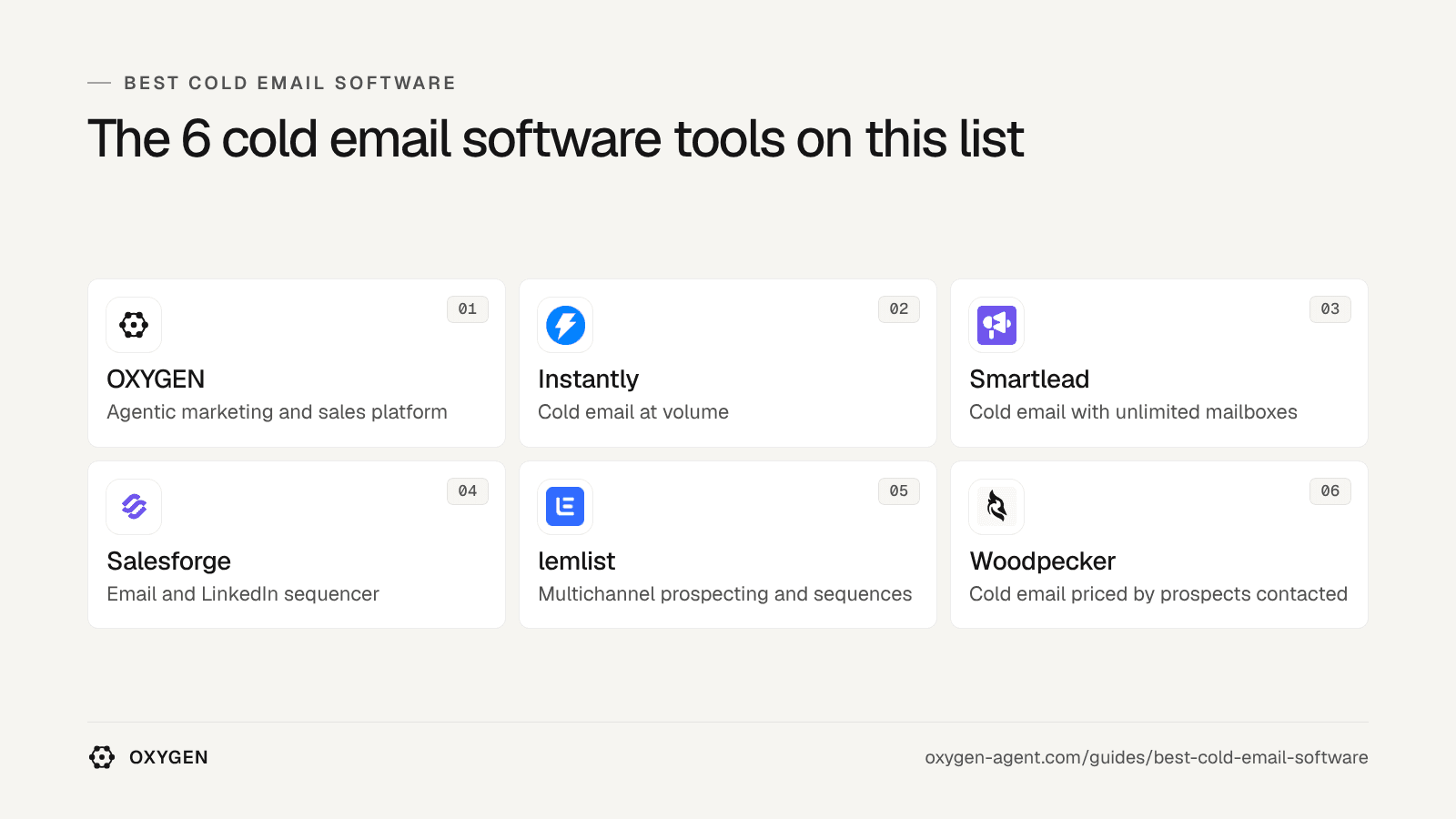
Task: Select the 01 number badge
Action: click(468, 309)
